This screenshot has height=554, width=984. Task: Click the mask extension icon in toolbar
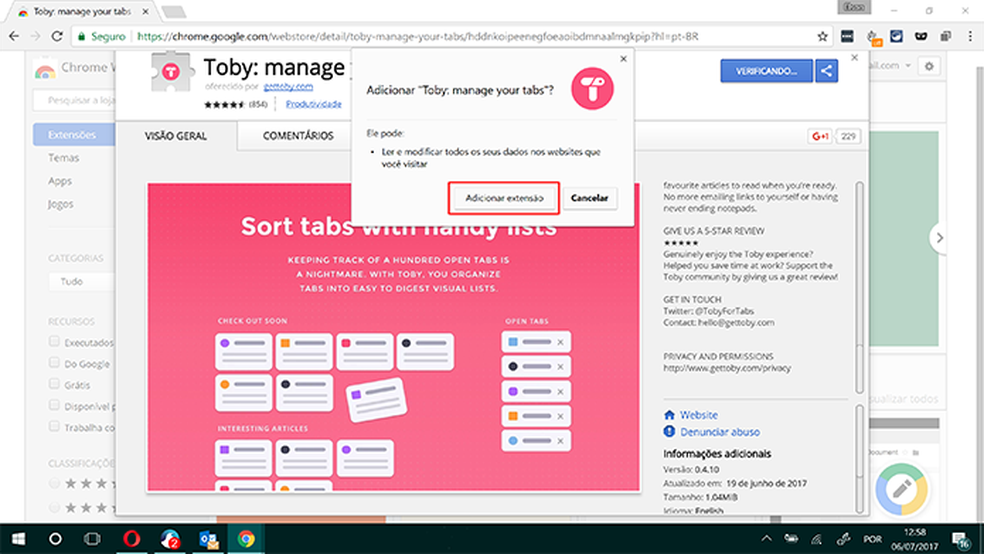pos(921,36)
